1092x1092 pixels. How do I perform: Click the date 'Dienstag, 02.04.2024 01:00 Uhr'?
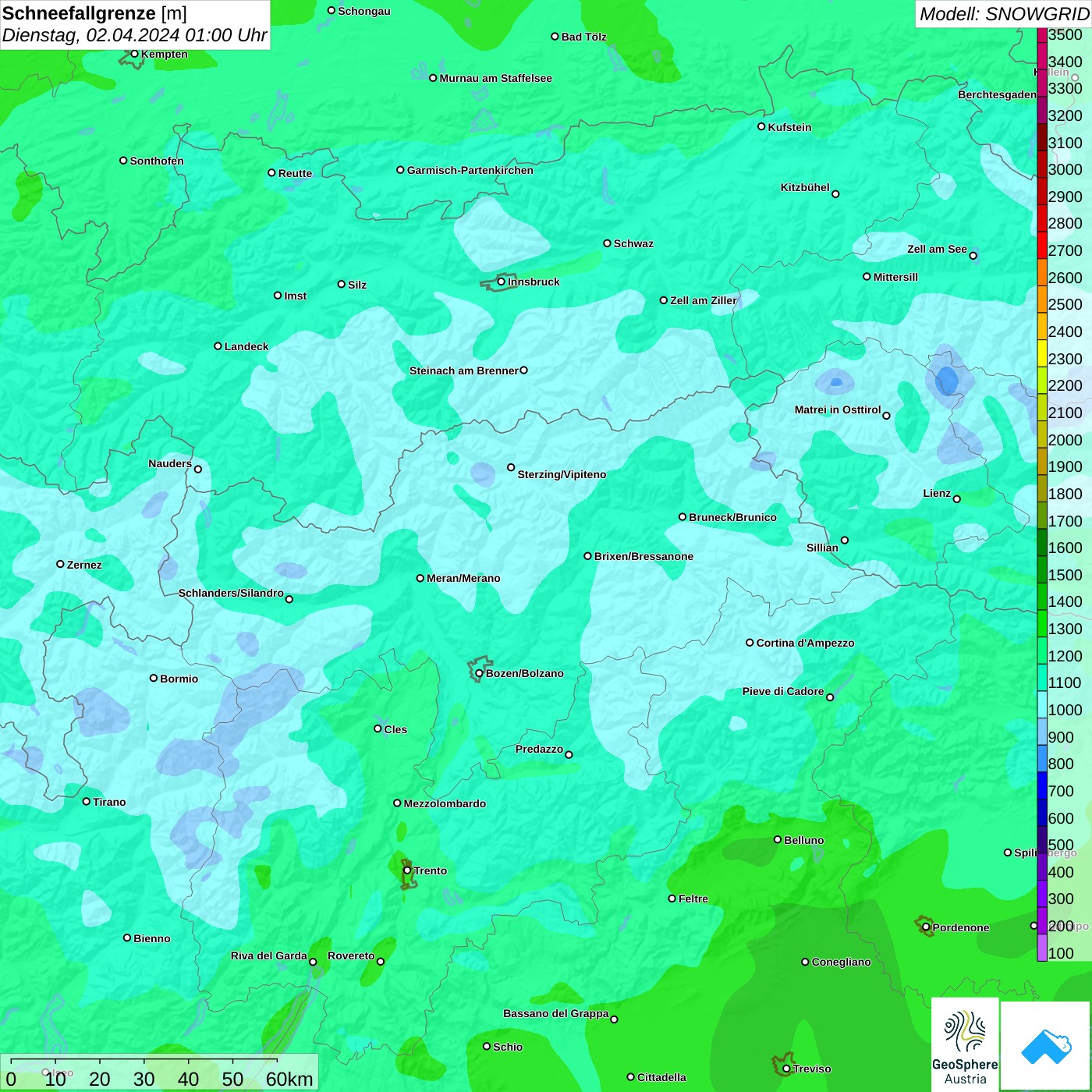pos(134,36)
